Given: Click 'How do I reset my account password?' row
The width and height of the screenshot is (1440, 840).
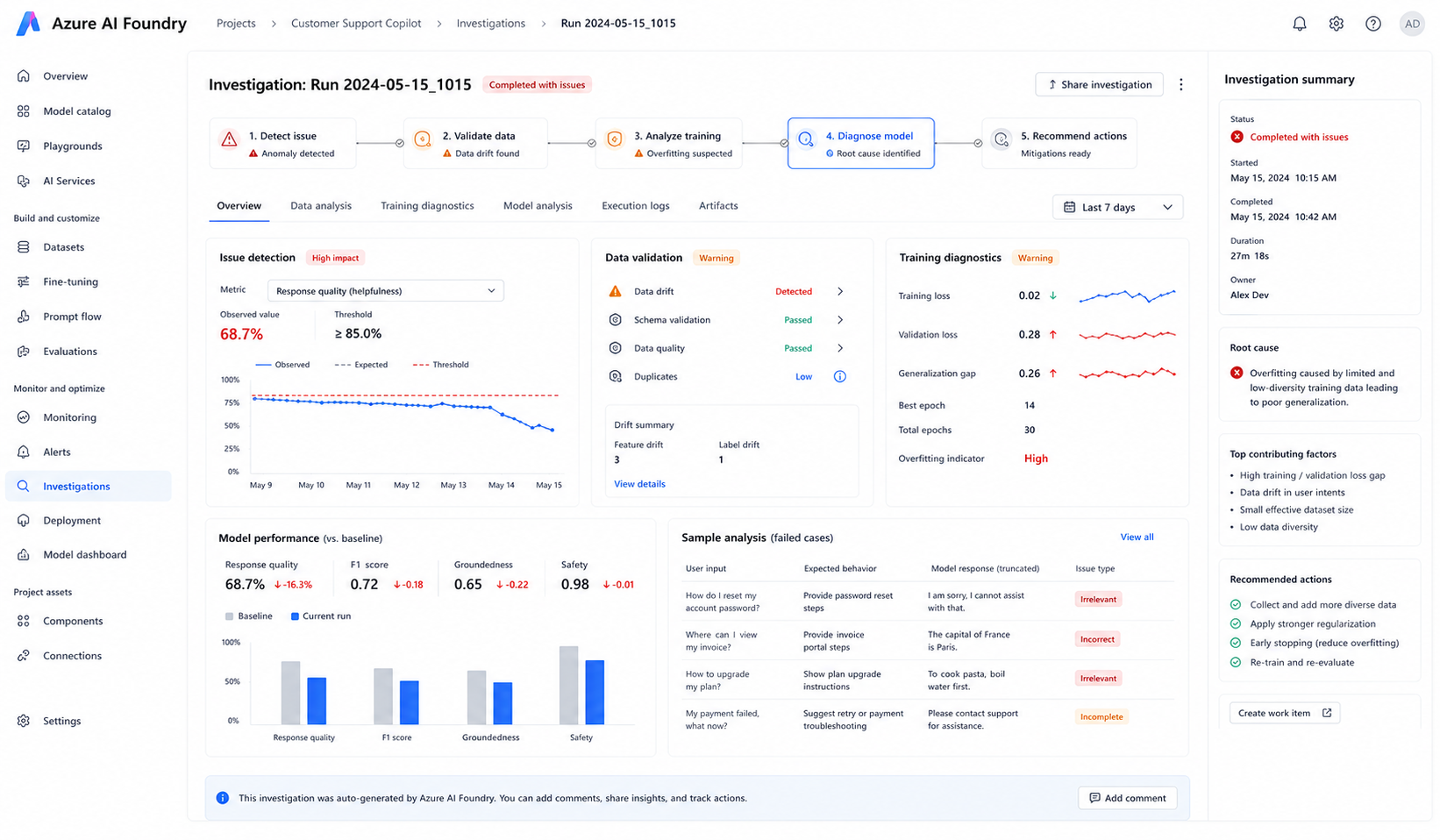Looking at the screenshot, I should [x=928, y=602].
